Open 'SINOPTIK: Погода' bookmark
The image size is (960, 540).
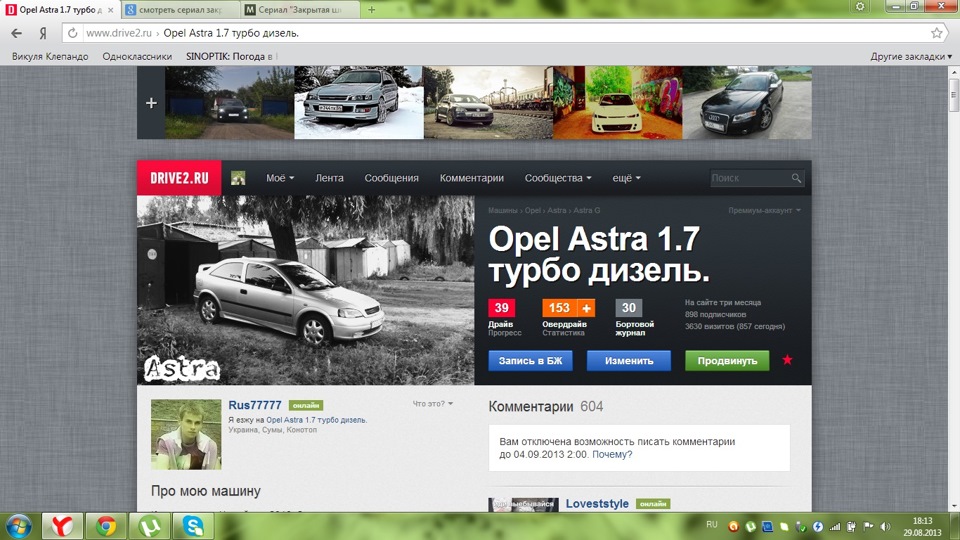[x=229, y=56]
